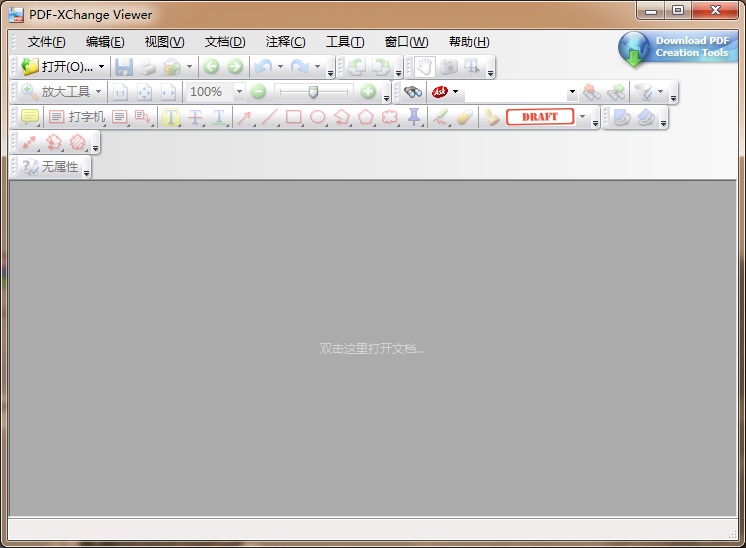The image size is (746, 548).
Task: Click the print icon
Action: point(147,67)
